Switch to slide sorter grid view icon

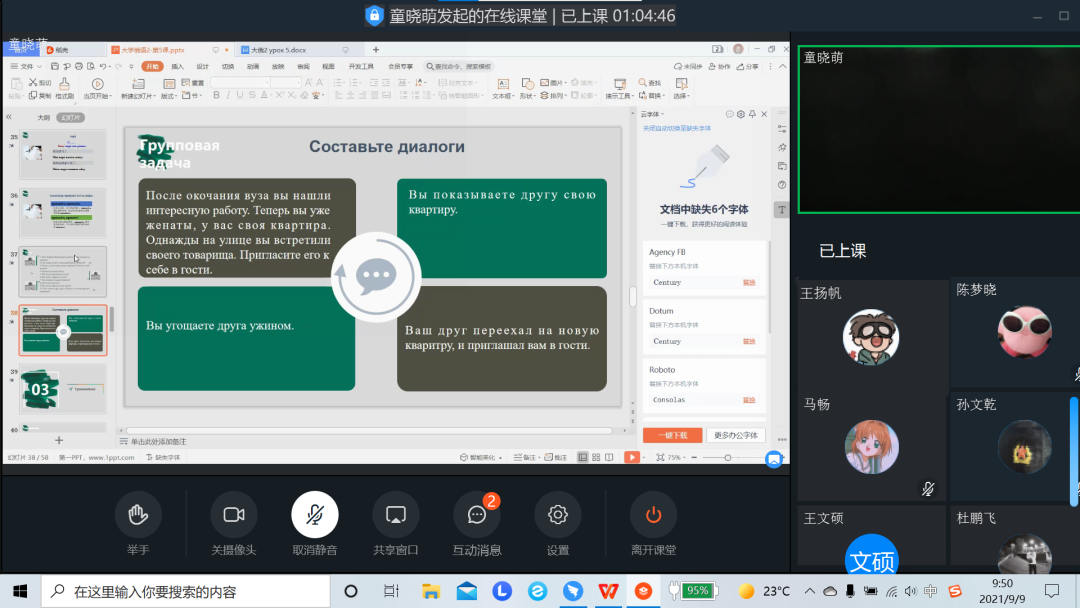pos(596,457)
